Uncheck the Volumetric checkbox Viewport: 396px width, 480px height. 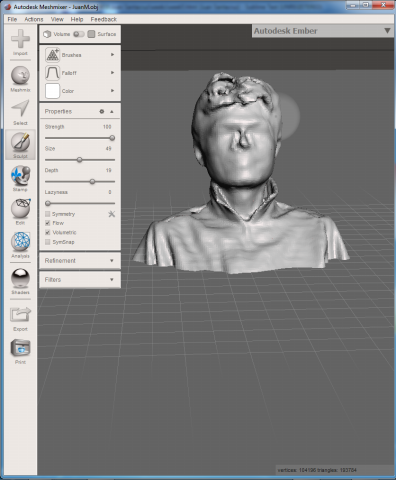pyautogui.click(x=48, y=232)
